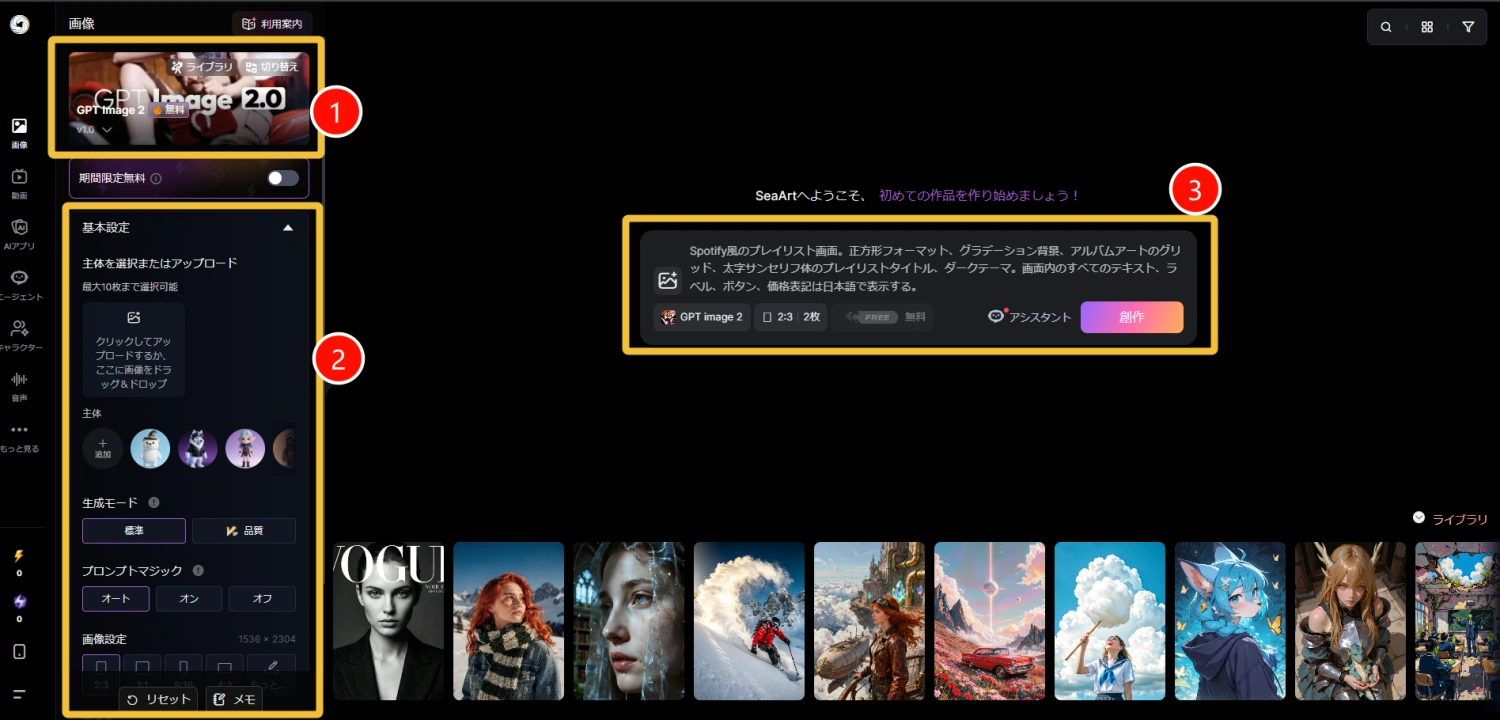Select the 1:1 aspect ratio option
1500x720 pixels.
point(142,673)
